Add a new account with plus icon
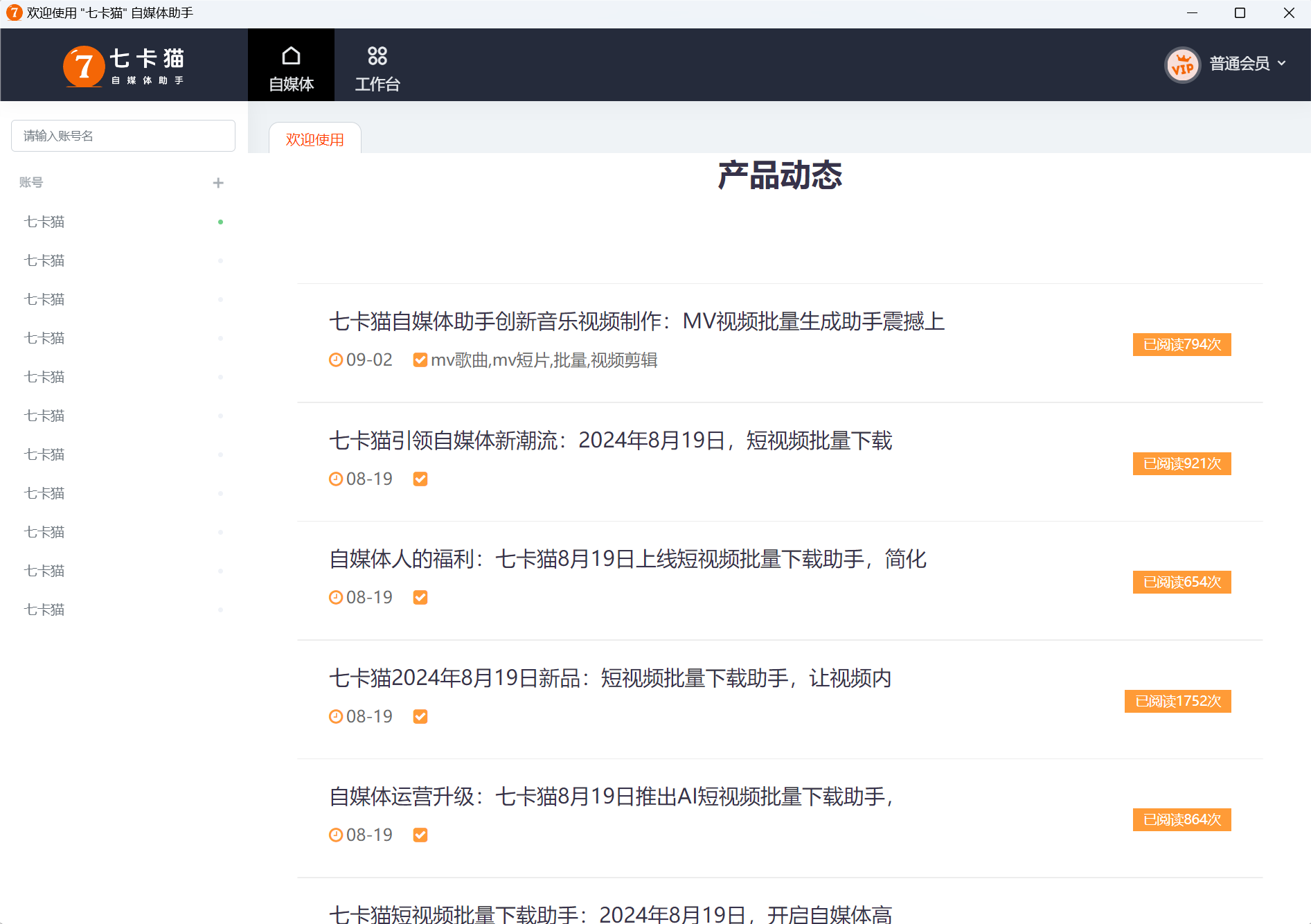 pyautogui.click(x=218, y=183)
